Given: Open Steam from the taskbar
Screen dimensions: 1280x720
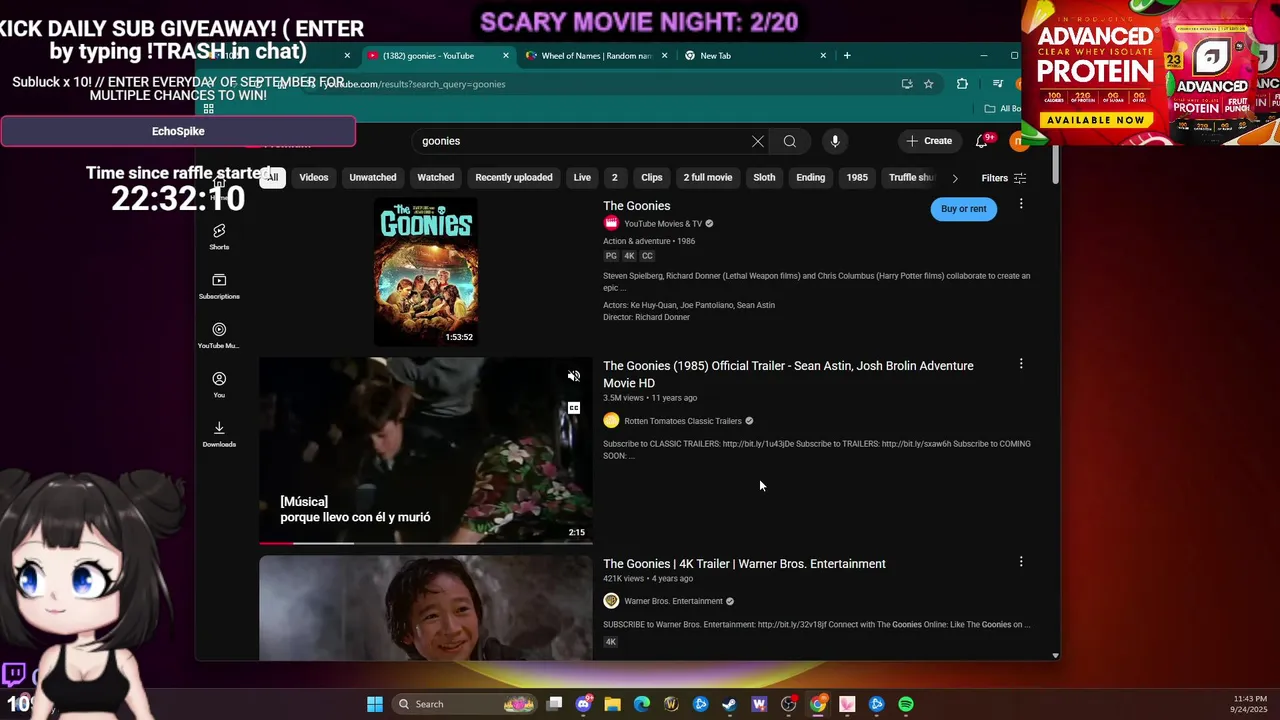Looking at the screenshot, I should pyautogui.click(x=730, y=704).
